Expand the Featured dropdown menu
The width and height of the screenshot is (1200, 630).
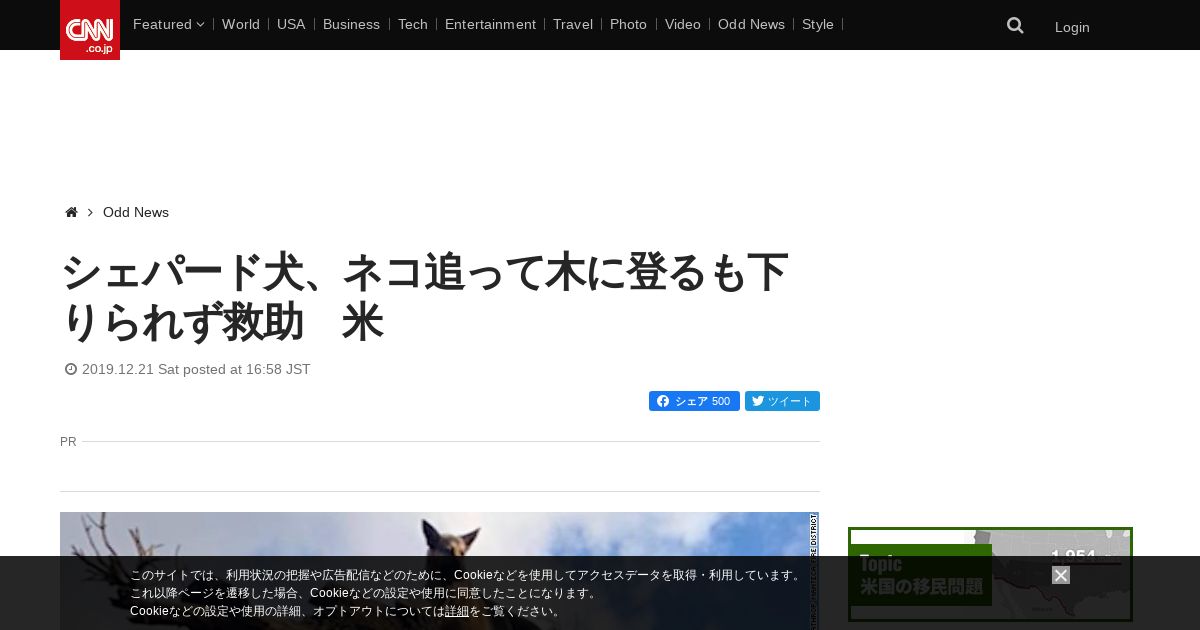pos(168,24)
